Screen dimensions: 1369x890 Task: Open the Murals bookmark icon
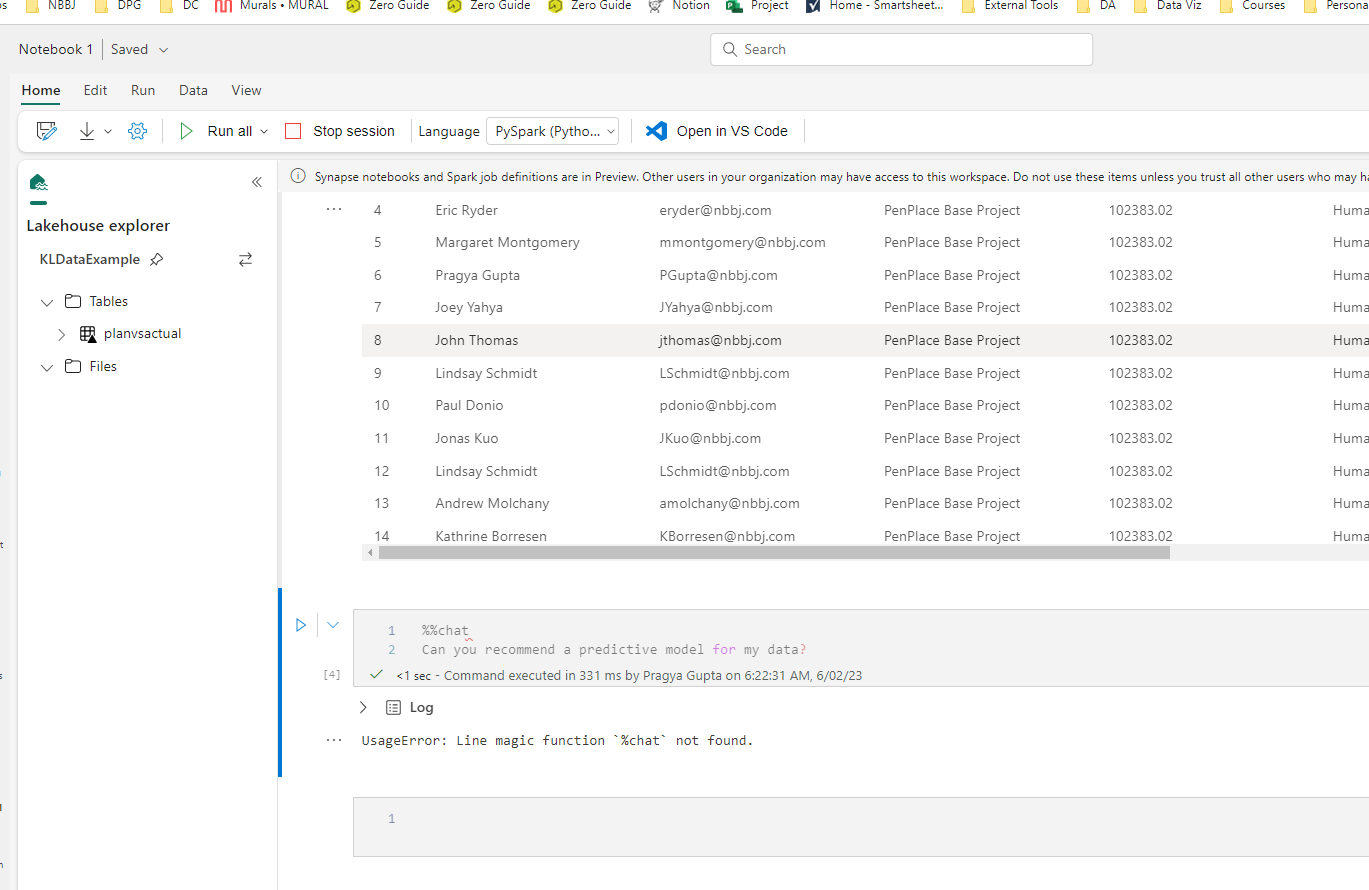(223, 5)
